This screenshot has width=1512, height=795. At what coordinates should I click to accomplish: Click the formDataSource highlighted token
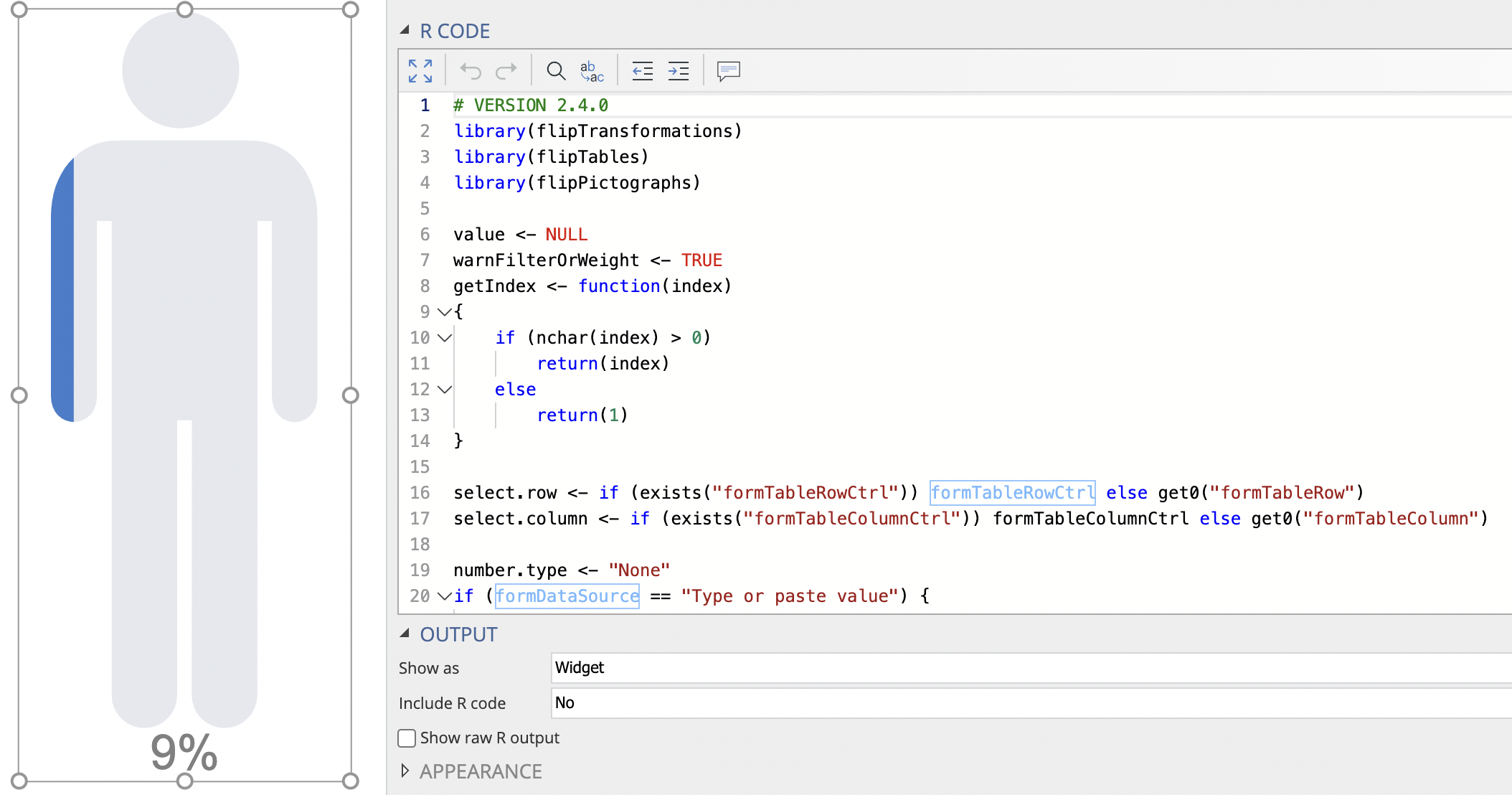[x=567, y=596]
